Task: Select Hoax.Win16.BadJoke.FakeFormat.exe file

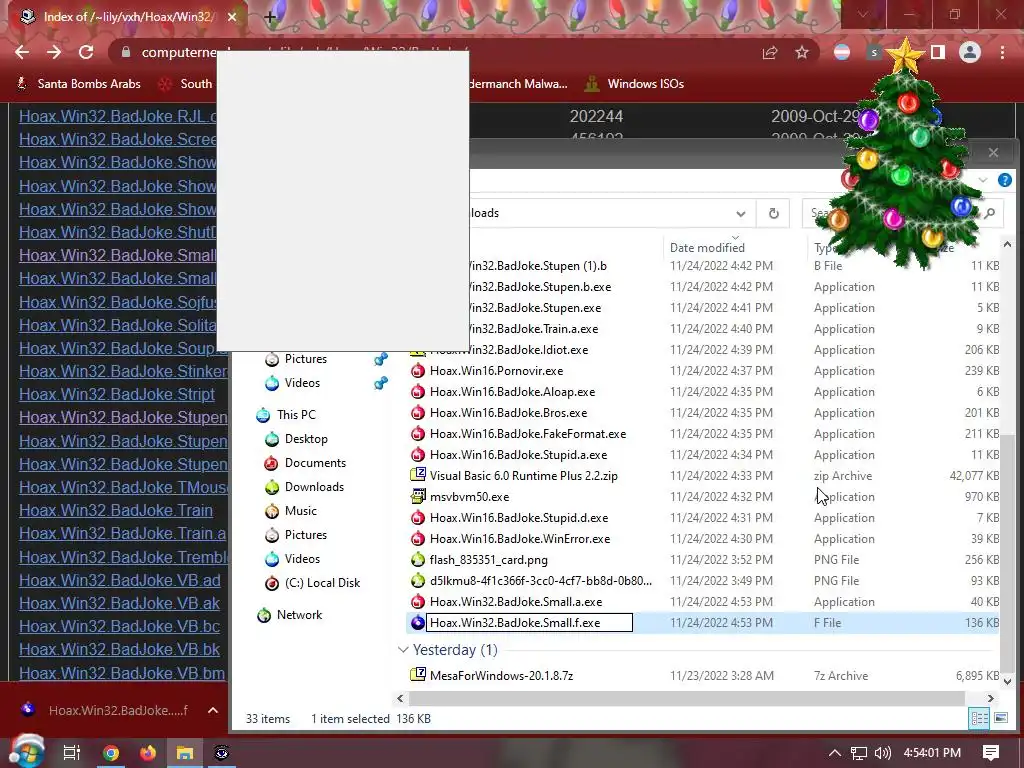Action: (x=528, y=434)
